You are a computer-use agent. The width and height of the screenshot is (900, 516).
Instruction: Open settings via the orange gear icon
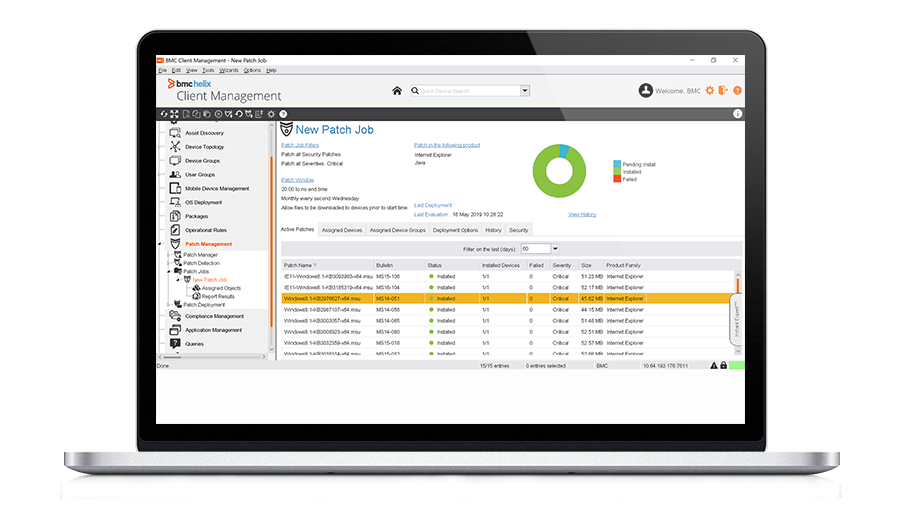tap(710, 91)
